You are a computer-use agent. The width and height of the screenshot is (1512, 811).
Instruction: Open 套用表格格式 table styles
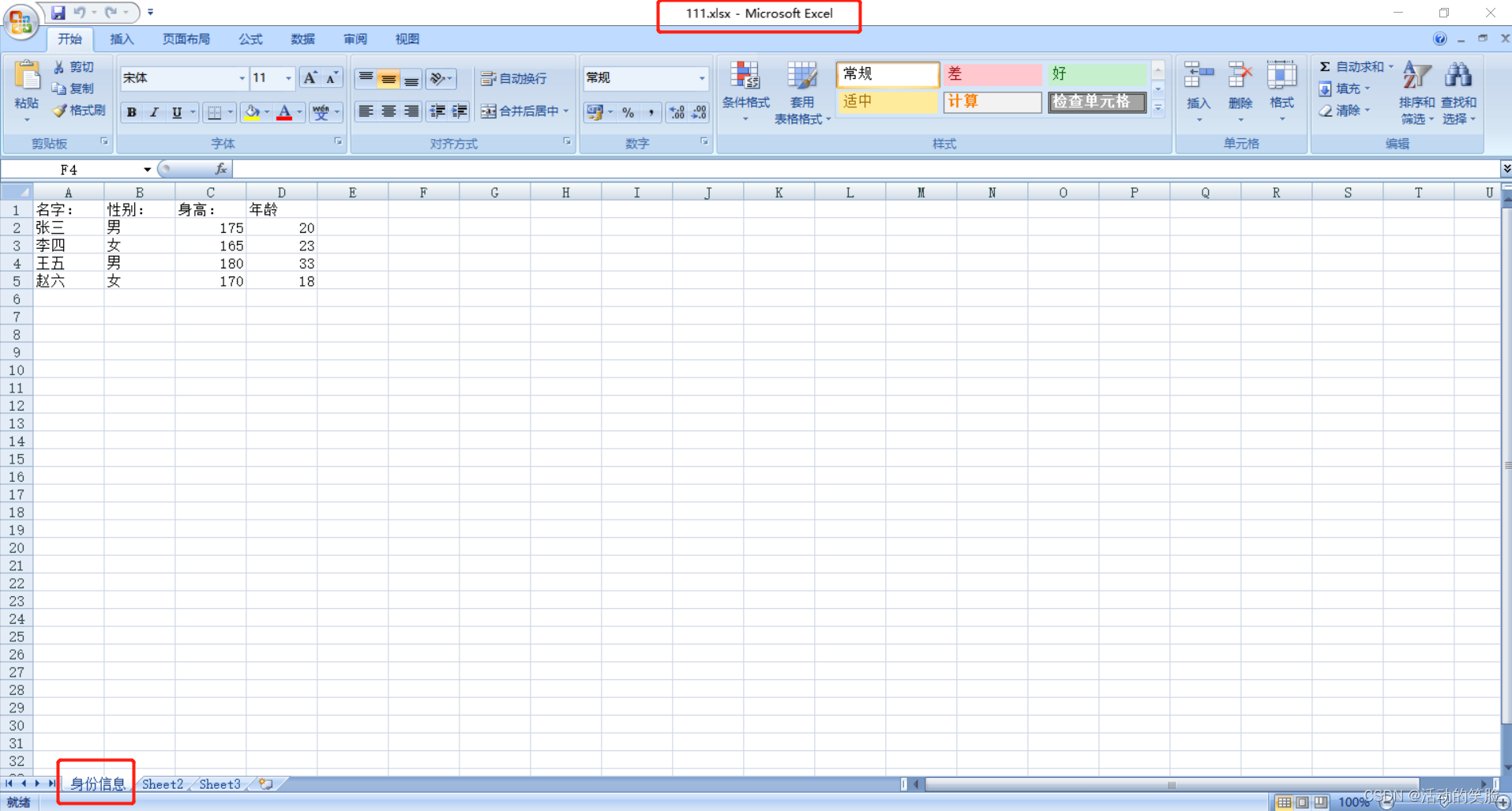802,92
